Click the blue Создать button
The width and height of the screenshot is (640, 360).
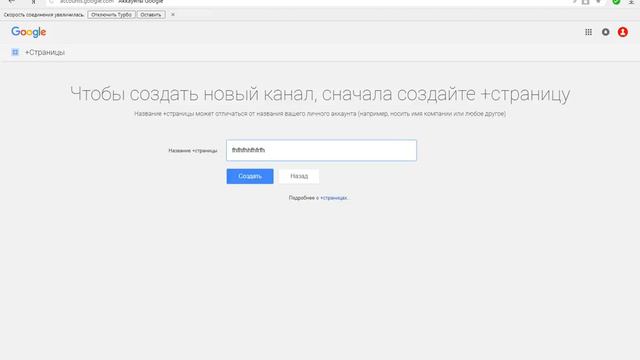[250, 176]
